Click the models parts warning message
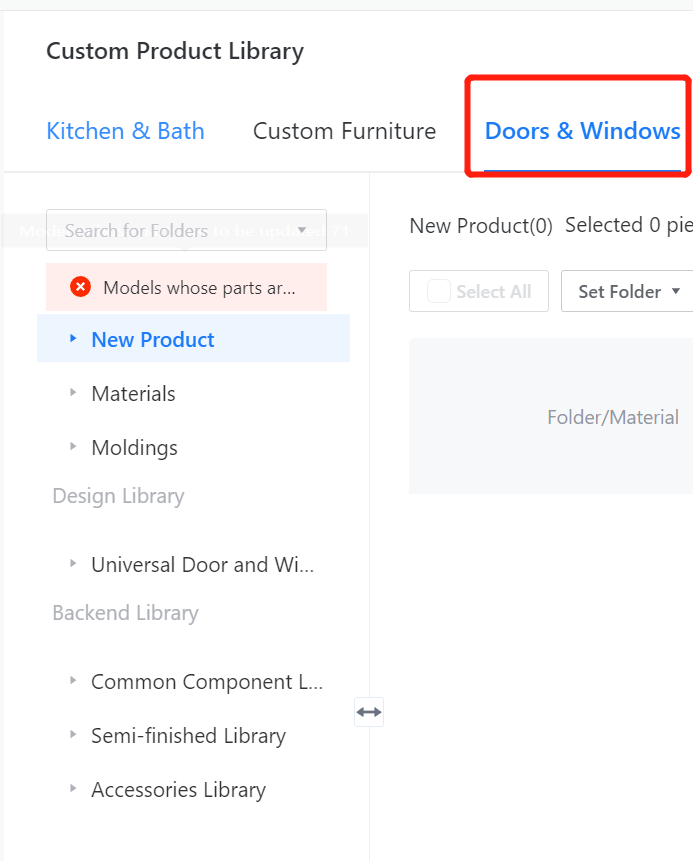 [199, 288]
